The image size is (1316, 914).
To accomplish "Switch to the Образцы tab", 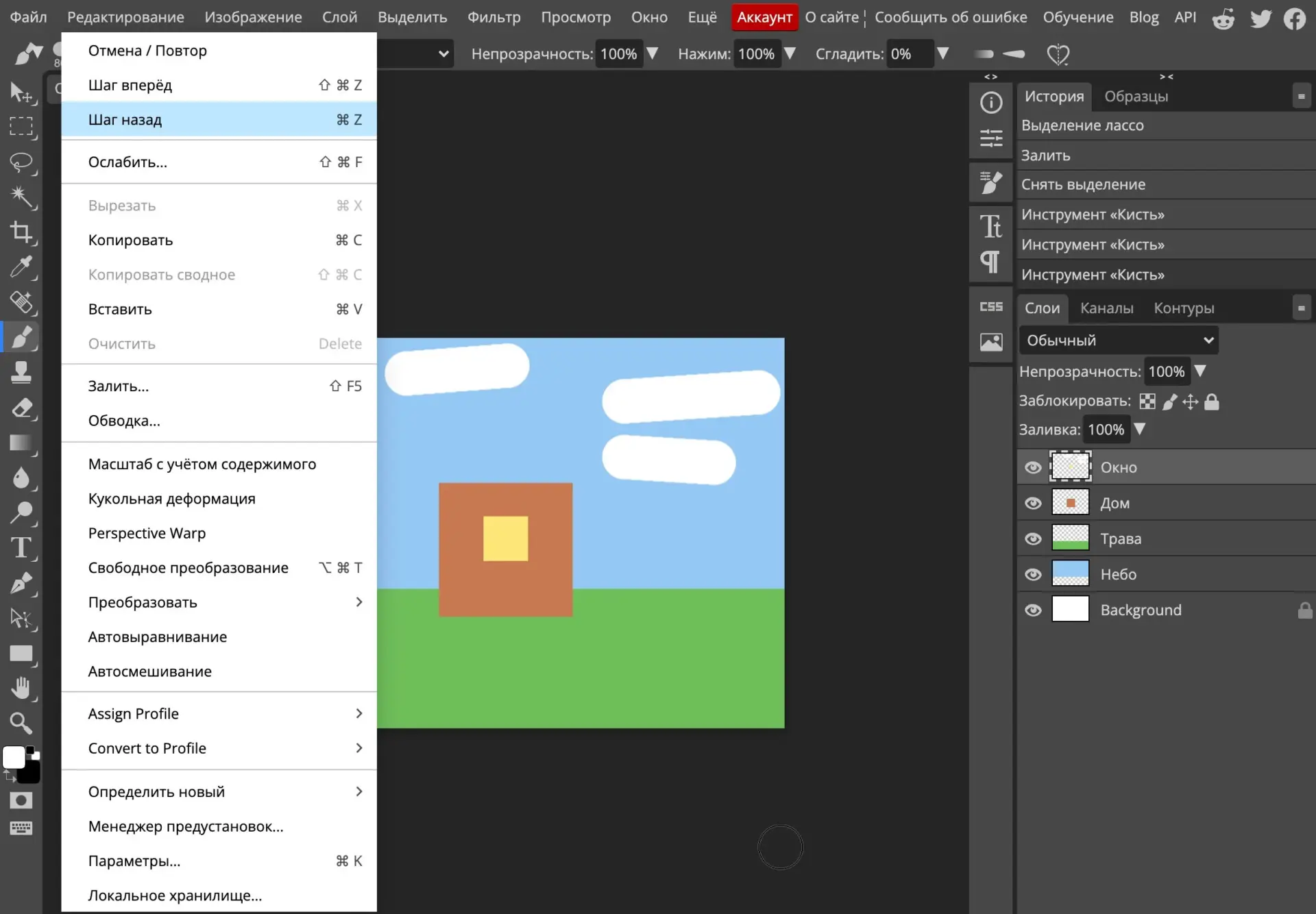I will pyautogui.click(x=1136, y=97).
